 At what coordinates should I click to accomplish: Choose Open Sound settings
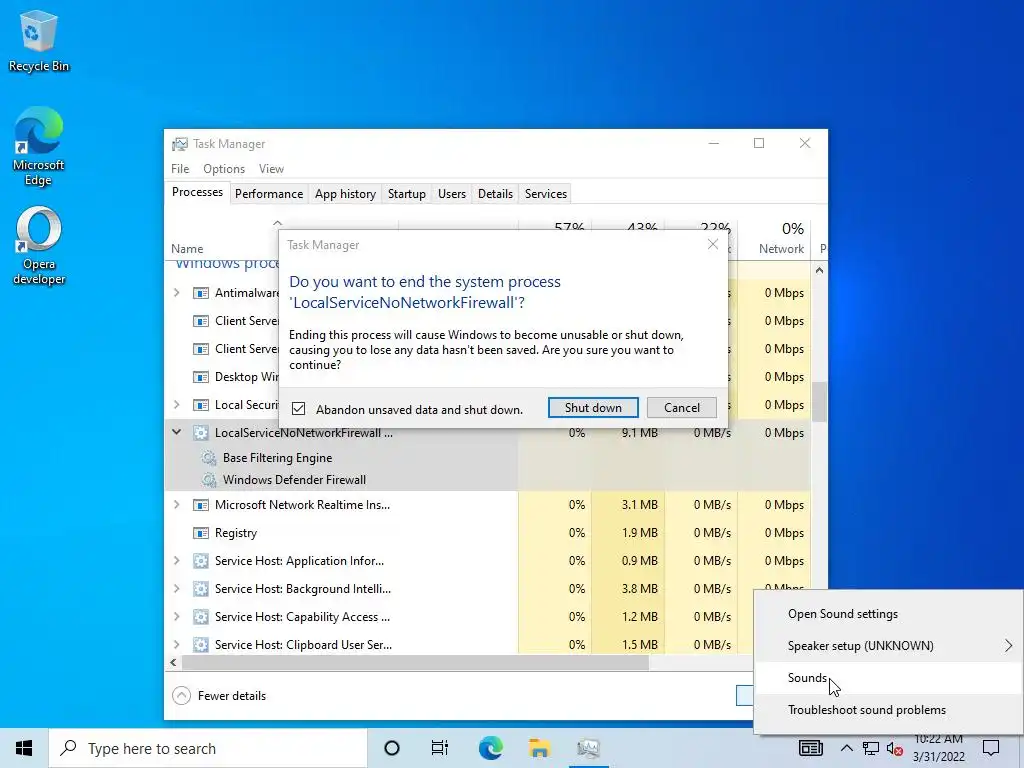889,614
